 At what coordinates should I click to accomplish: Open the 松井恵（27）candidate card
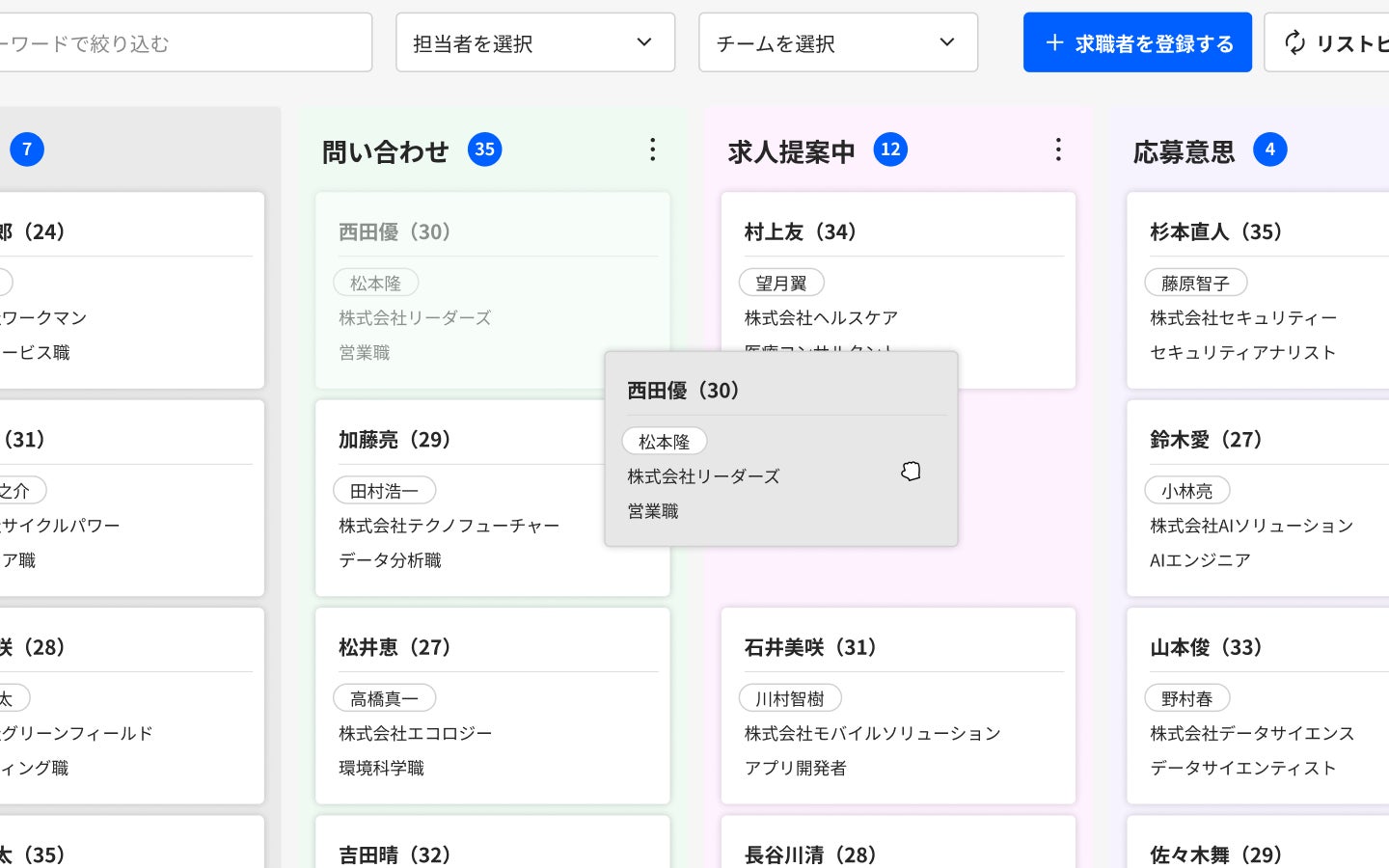pyautogui.click(x=493, y=706)
